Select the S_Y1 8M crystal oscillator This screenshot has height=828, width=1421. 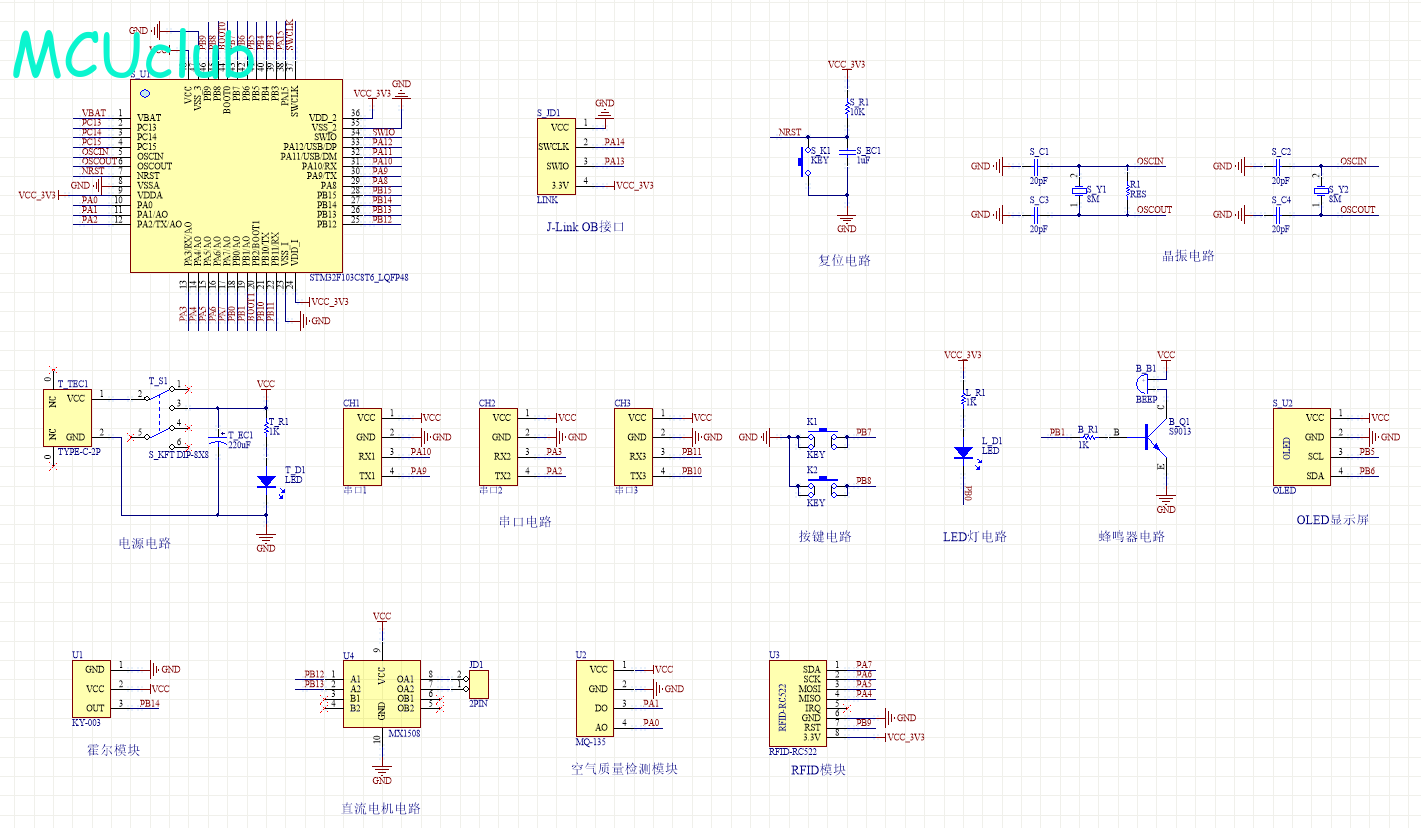pos(1078,190)
